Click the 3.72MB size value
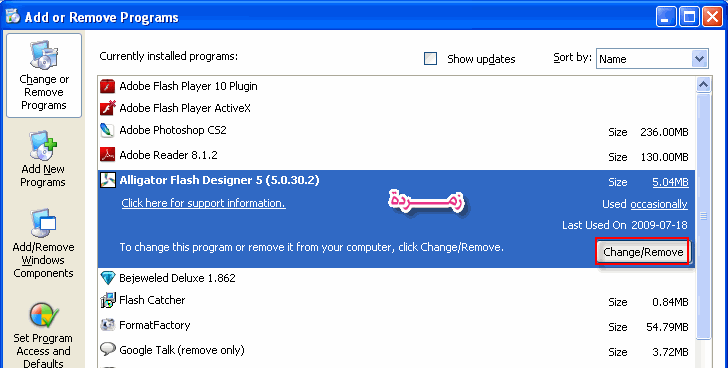 (x=670, y=352)
